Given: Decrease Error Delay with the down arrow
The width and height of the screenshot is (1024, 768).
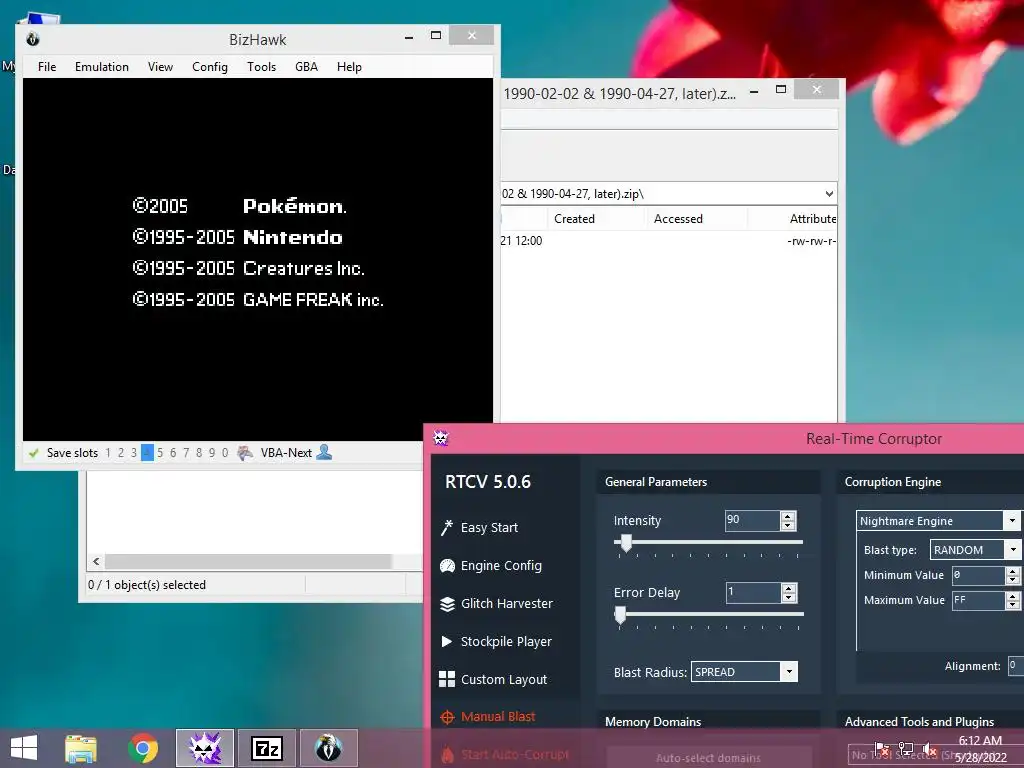Looking at the screenshot, I should pyautogui.click(x=789, y=597).
